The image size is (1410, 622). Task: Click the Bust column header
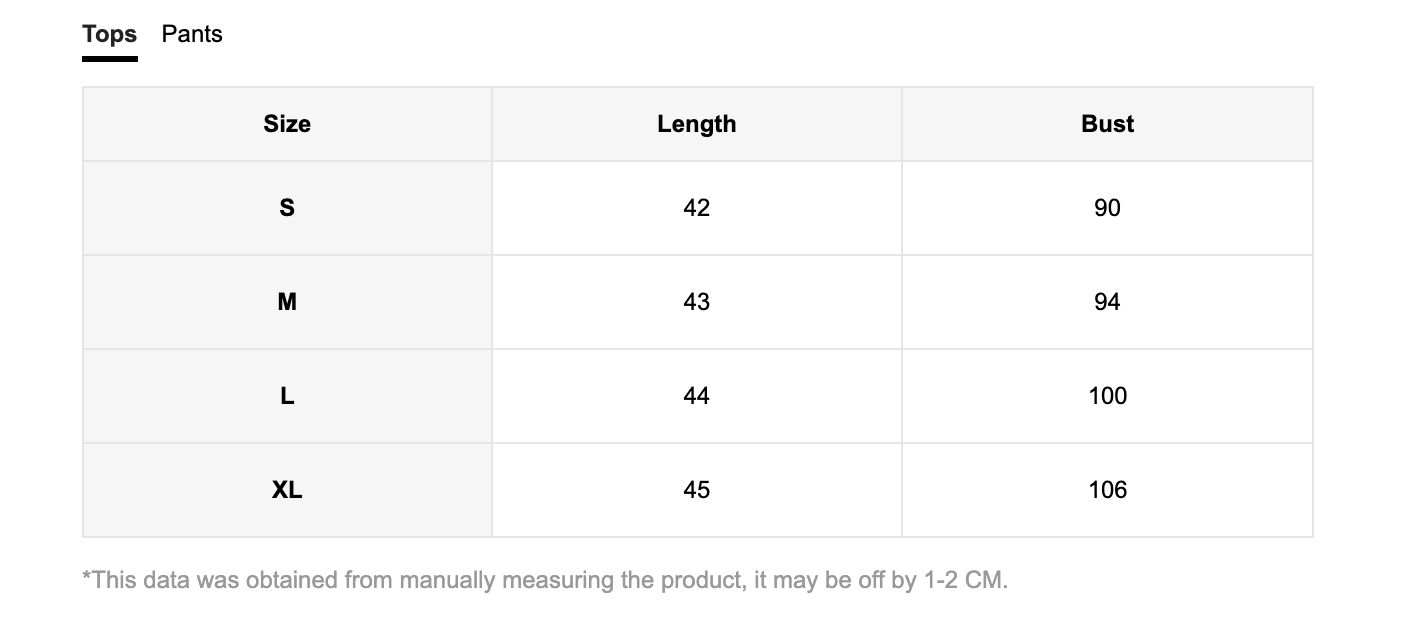pyautogui.click(x=1107, y=124)
